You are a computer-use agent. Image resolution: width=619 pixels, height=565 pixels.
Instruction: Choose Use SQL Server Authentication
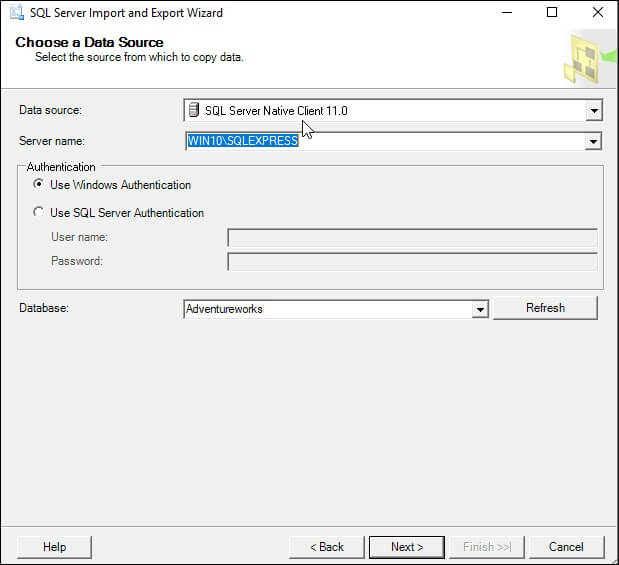[x=39, y=213]
